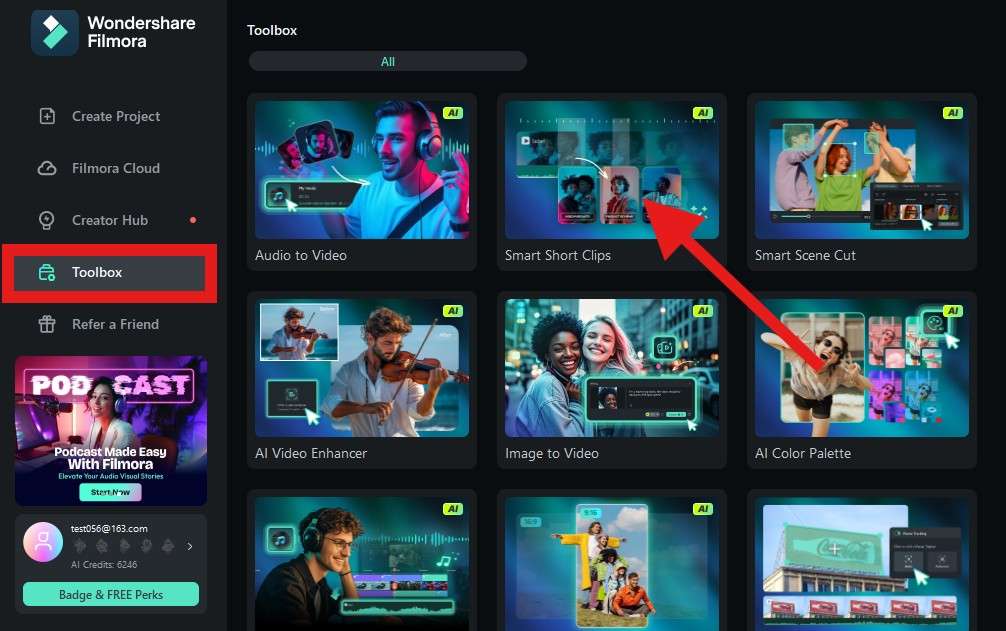The height and width of the screenshot is (631, 1006).
Task: Click the Creator Hub lightbulb icon
Action: point(47,220)
